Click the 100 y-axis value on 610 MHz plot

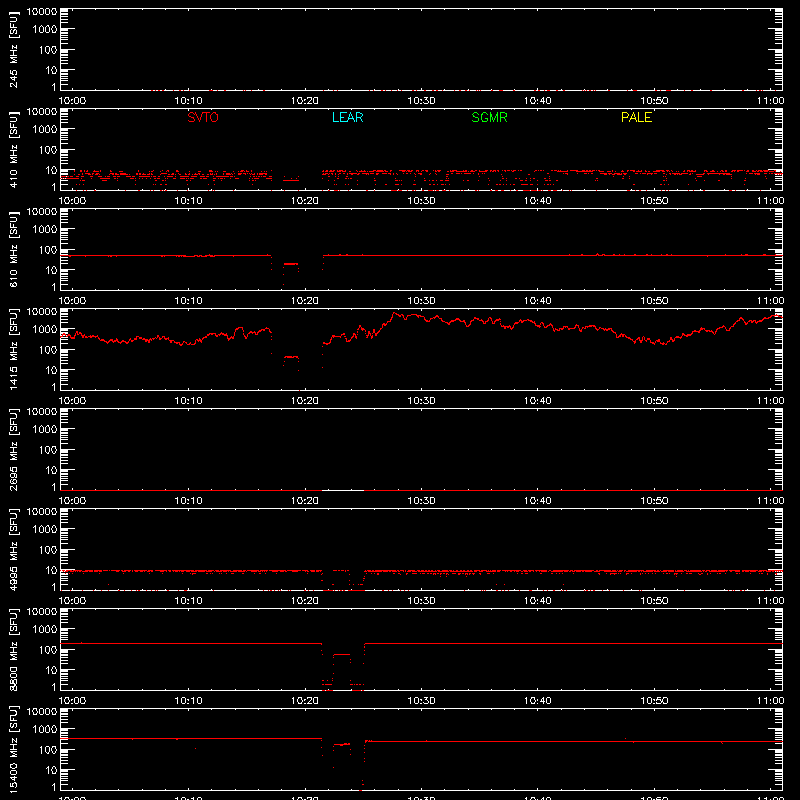pyautogui.click(x=48, y=249)
